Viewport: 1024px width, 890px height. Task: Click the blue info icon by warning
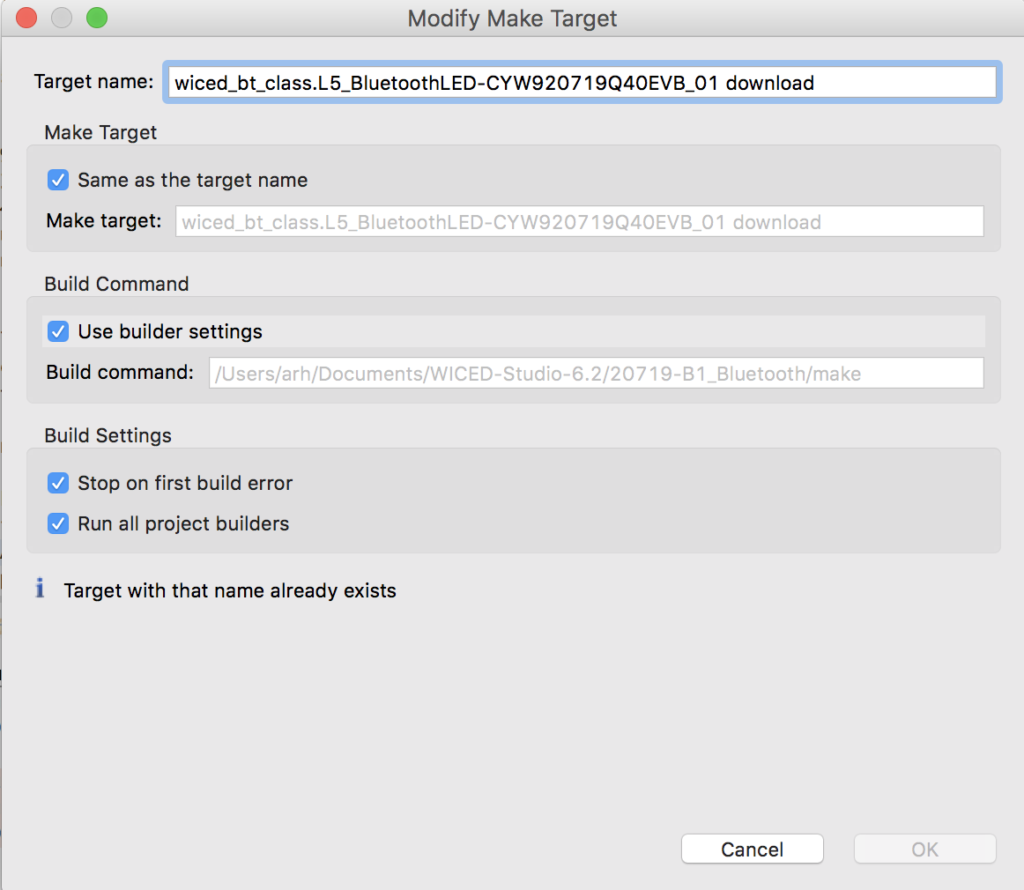[x=40, y=588]
